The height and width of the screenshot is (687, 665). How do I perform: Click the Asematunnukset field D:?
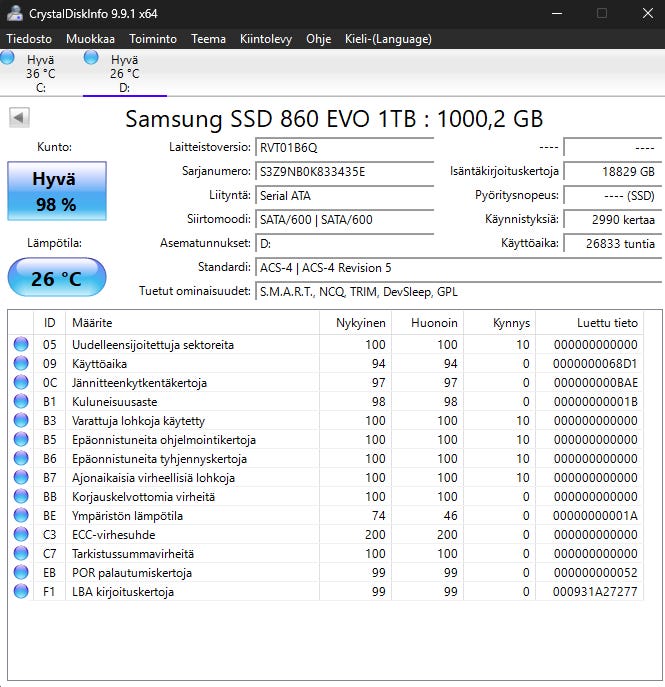tap(344, 244)
